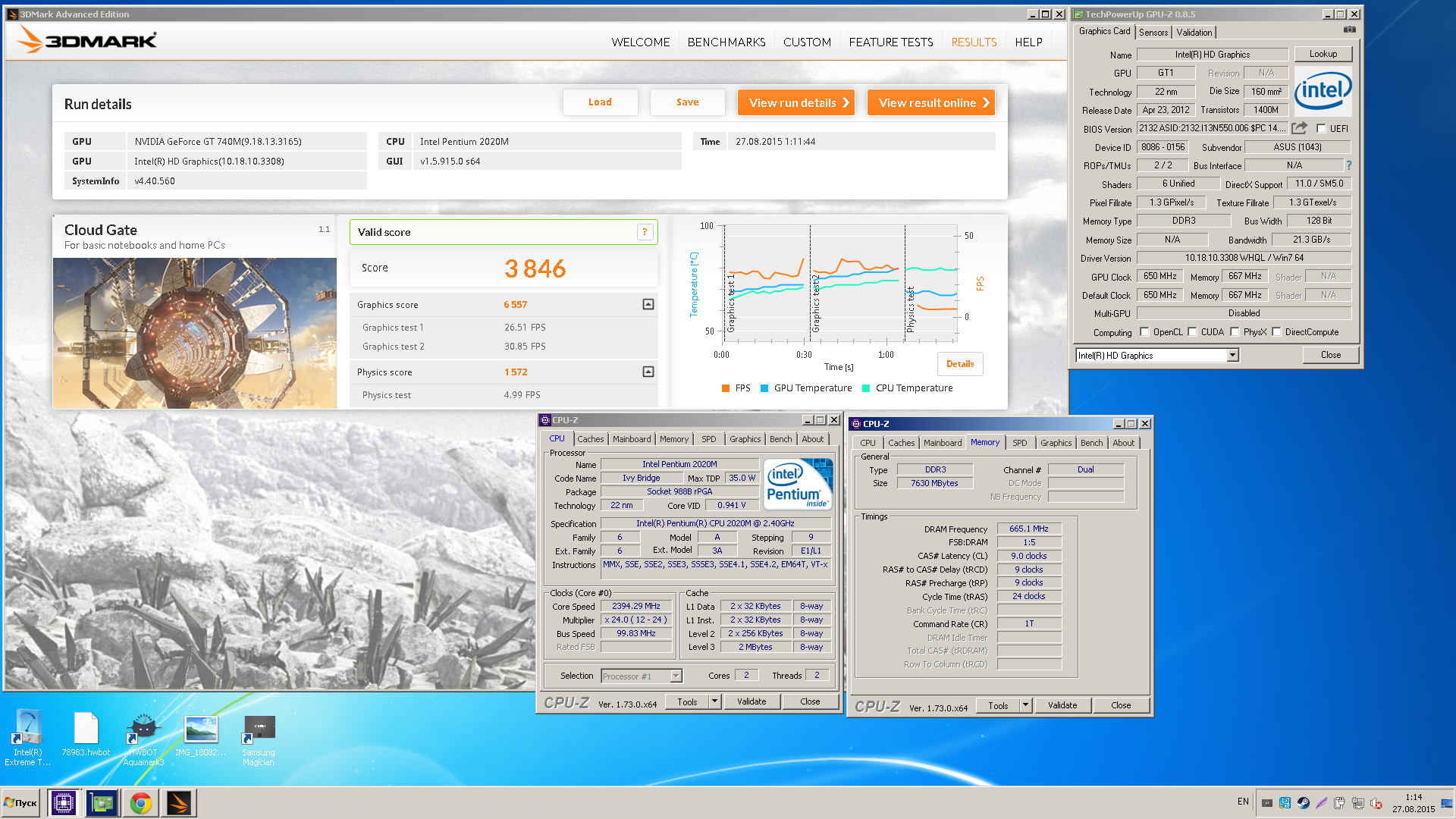Toggle the PhysX checkbox

1235,331
